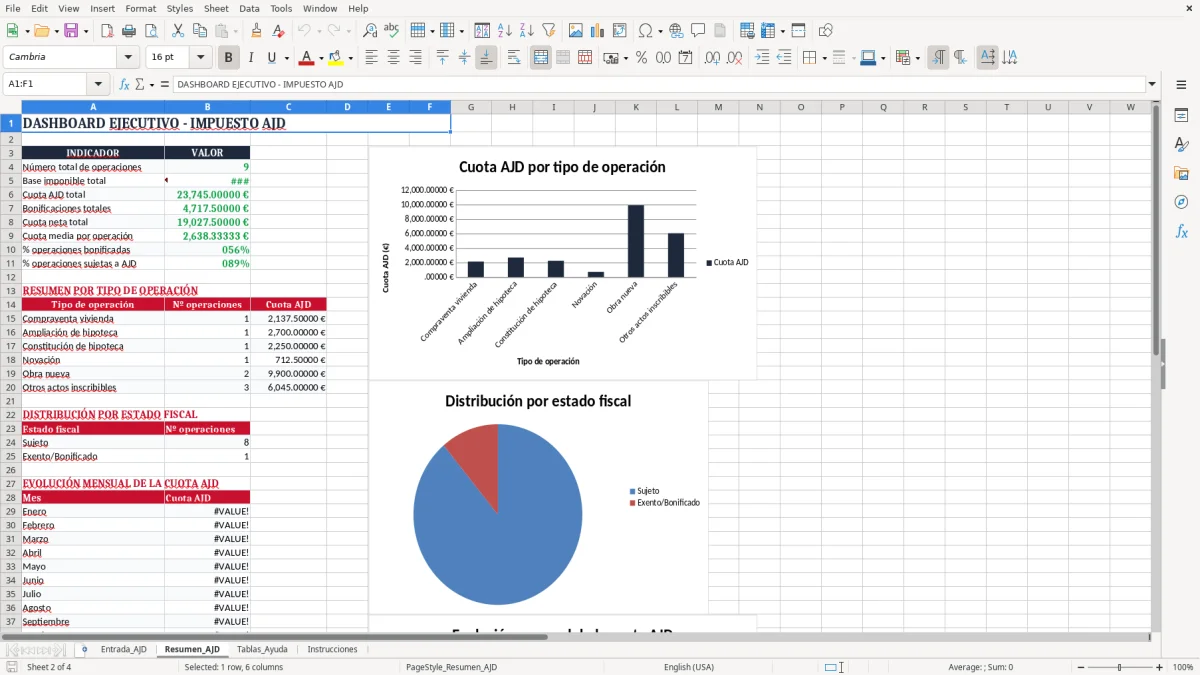Switch to the Tablas_Ayuda sheet tab
The width and height of the screenshot is (1200, 675).
(x=262, y=649)
